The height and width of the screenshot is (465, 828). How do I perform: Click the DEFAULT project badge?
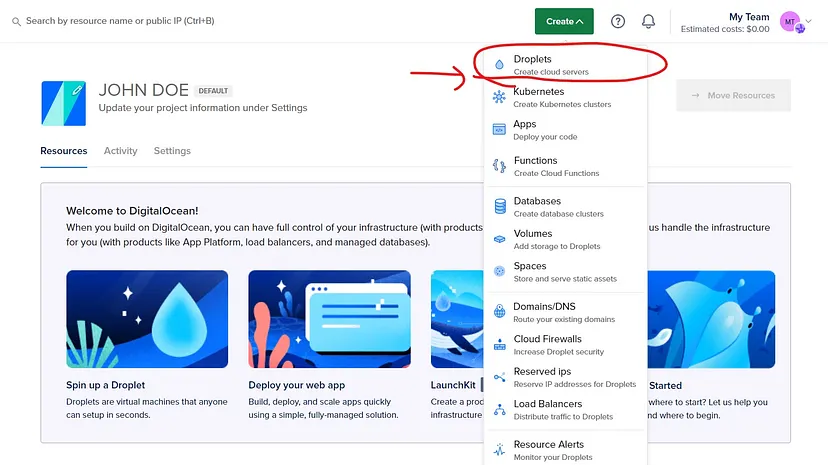(x=213, y=91)
